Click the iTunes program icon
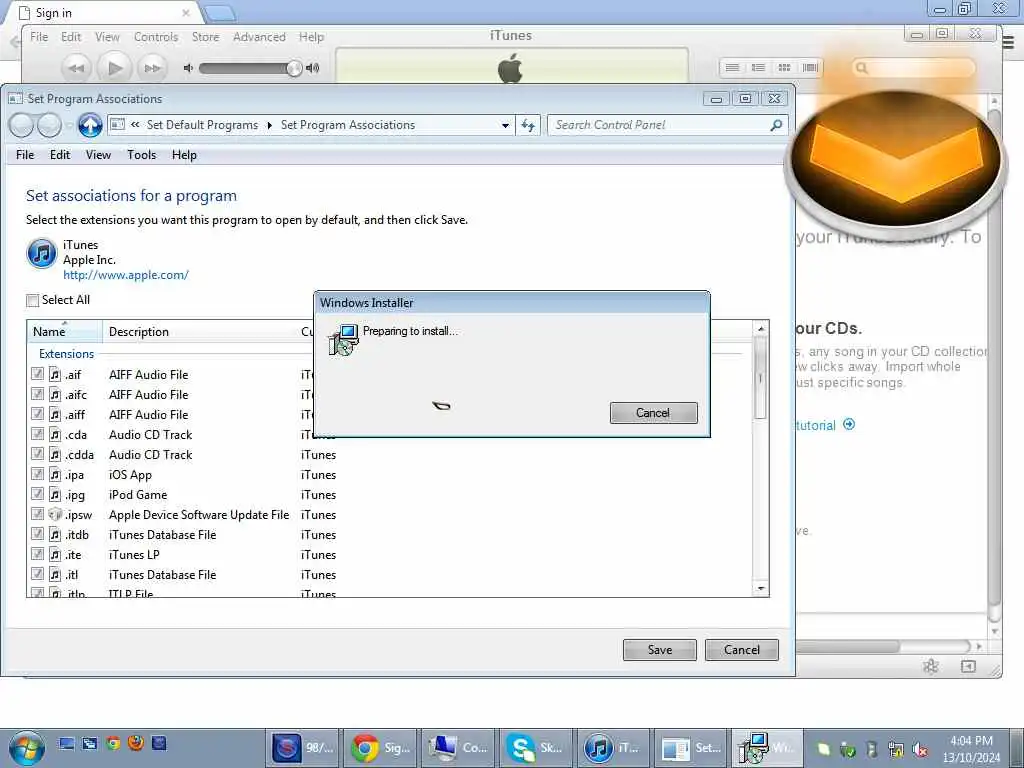1024x768 pixels. point(42,253)
